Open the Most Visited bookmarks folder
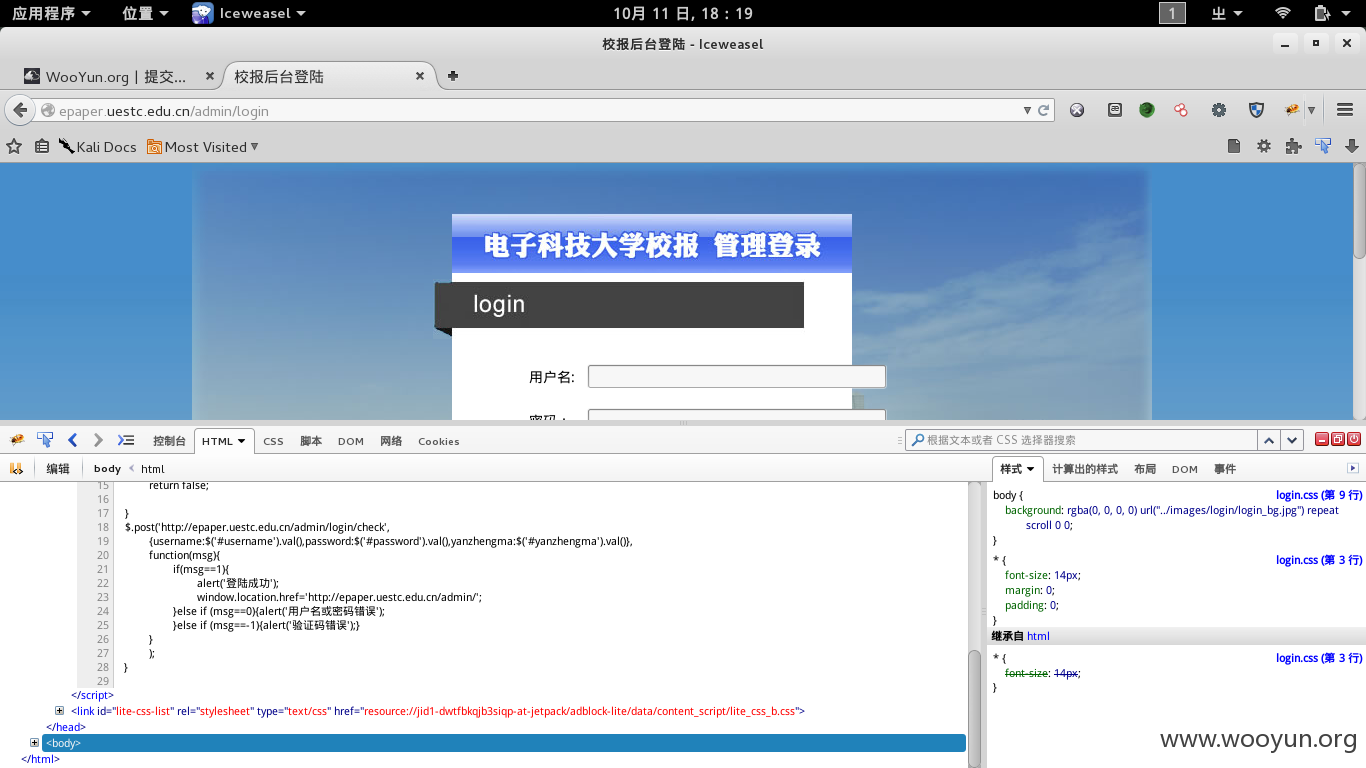Screen dimensions: 1366x768 click(x=203, y=146)
